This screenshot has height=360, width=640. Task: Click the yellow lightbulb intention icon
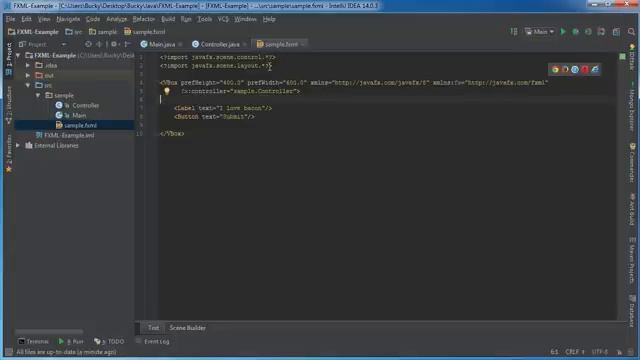[x=167, y=91]
